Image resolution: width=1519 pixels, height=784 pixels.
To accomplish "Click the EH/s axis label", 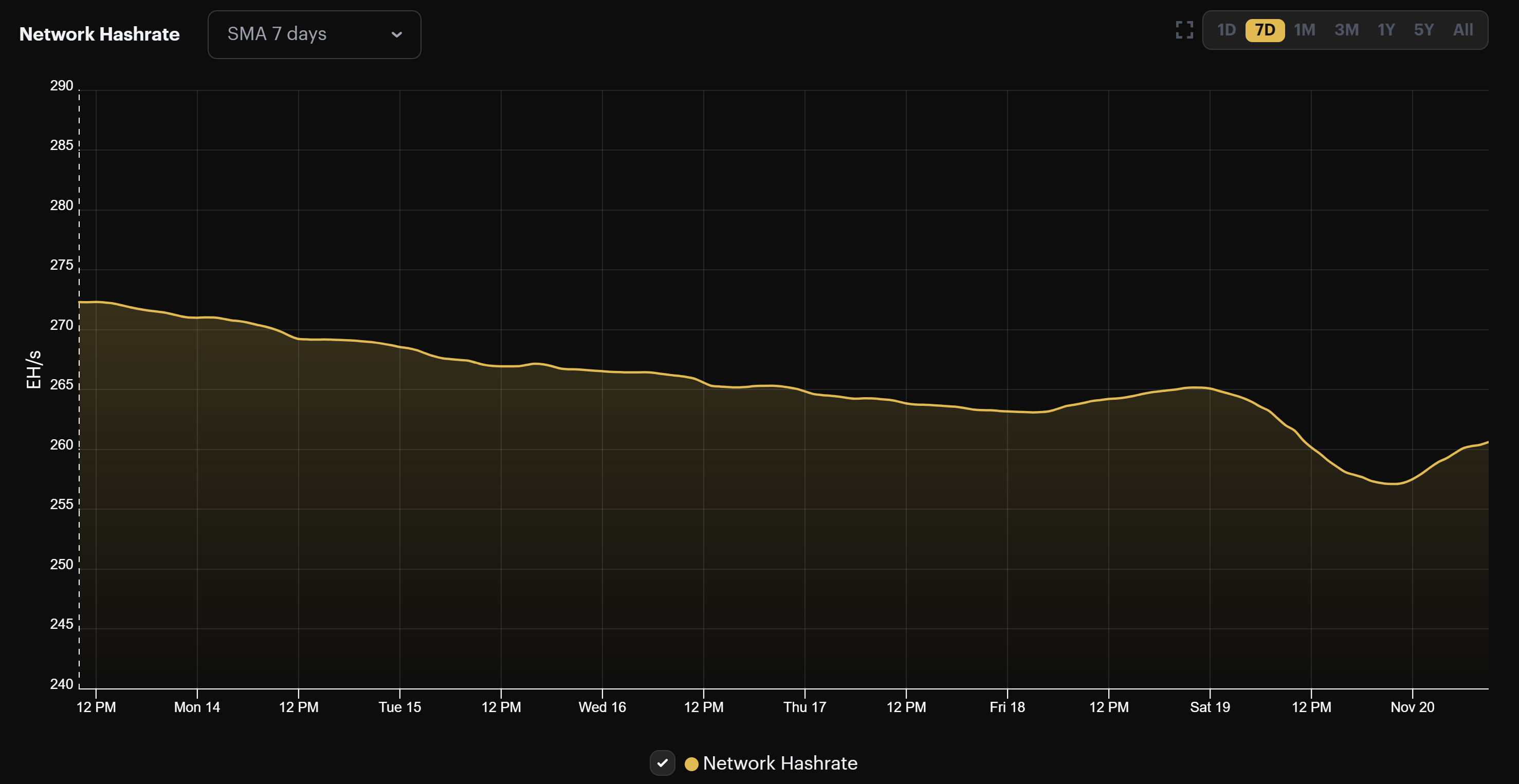I will coord(33,368).
